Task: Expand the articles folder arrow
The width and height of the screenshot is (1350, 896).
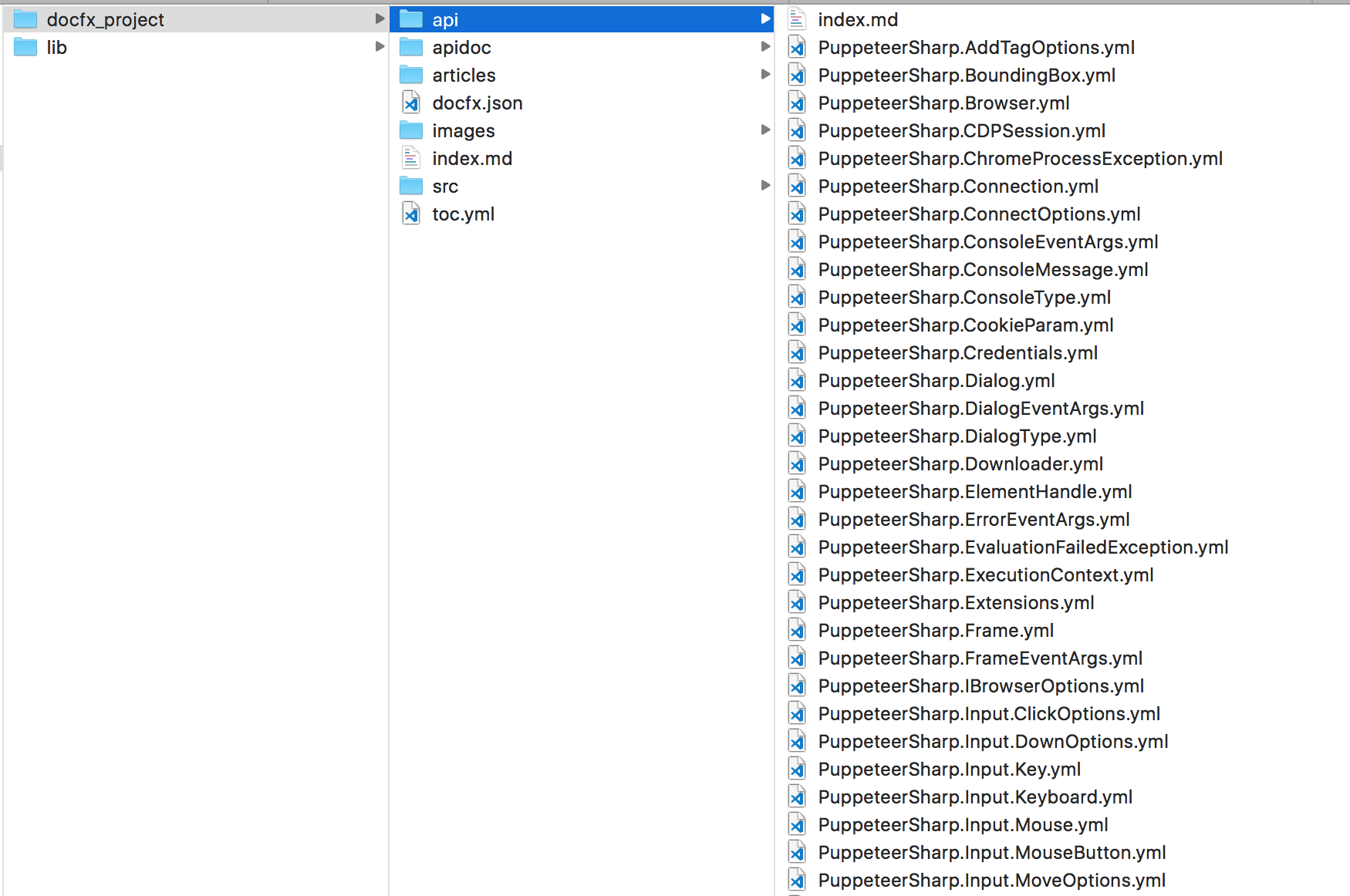Action: point(765,74)
